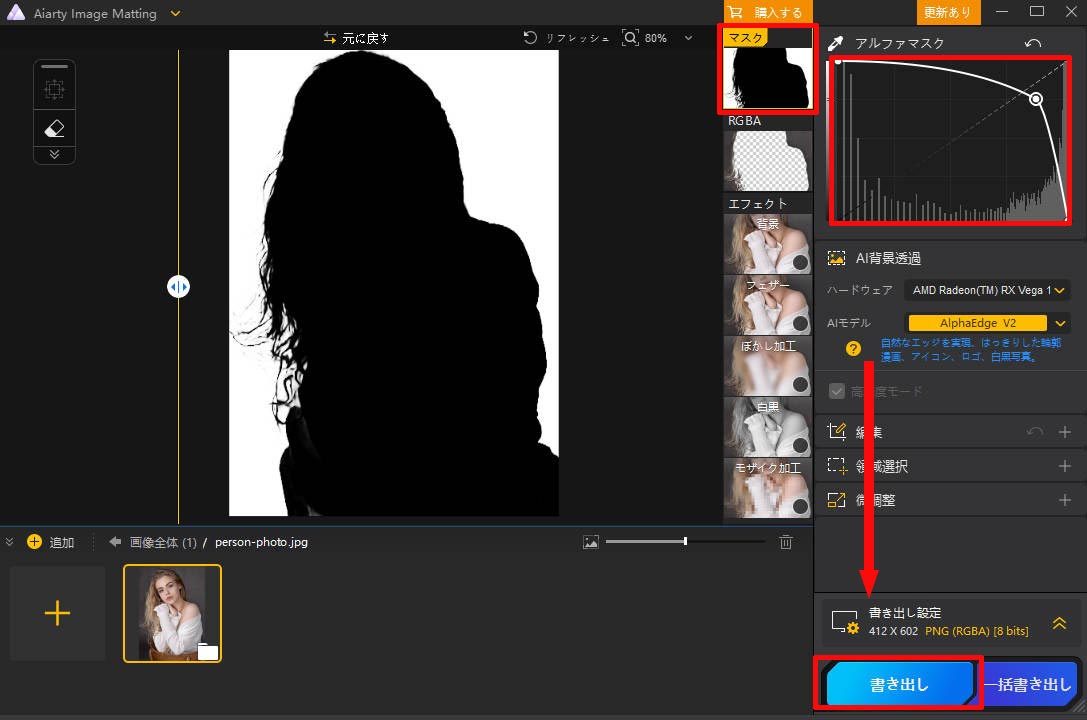Click the trash icon in the image strip
The height and width of the screenshot is (720, 1087).
[786, 542]
